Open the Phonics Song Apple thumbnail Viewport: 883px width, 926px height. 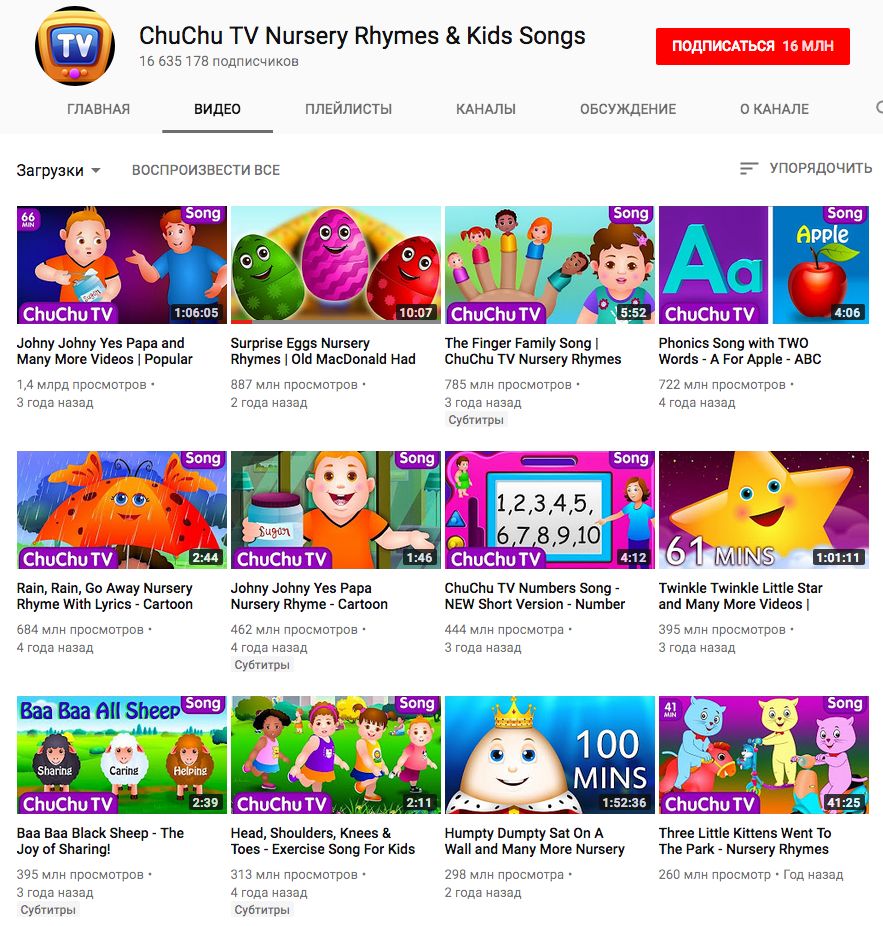764,265
